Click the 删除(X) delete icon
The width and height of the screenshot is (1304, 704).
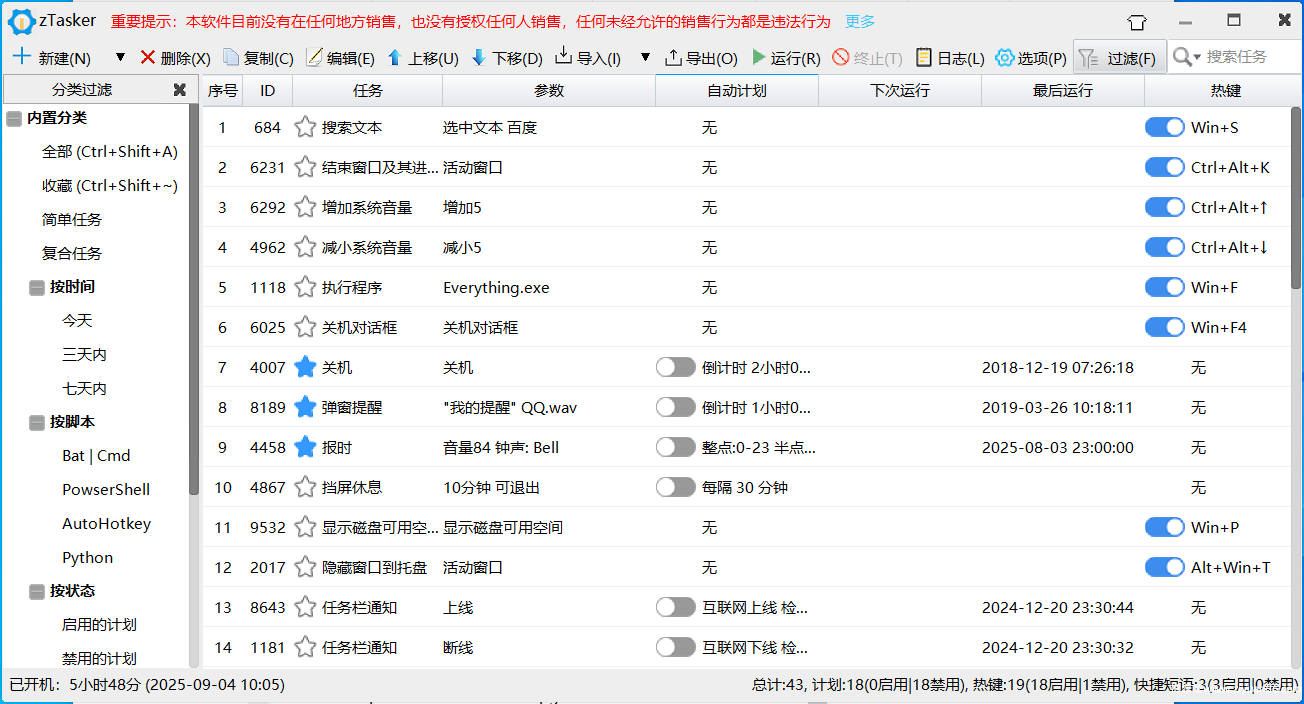(146, 57)
